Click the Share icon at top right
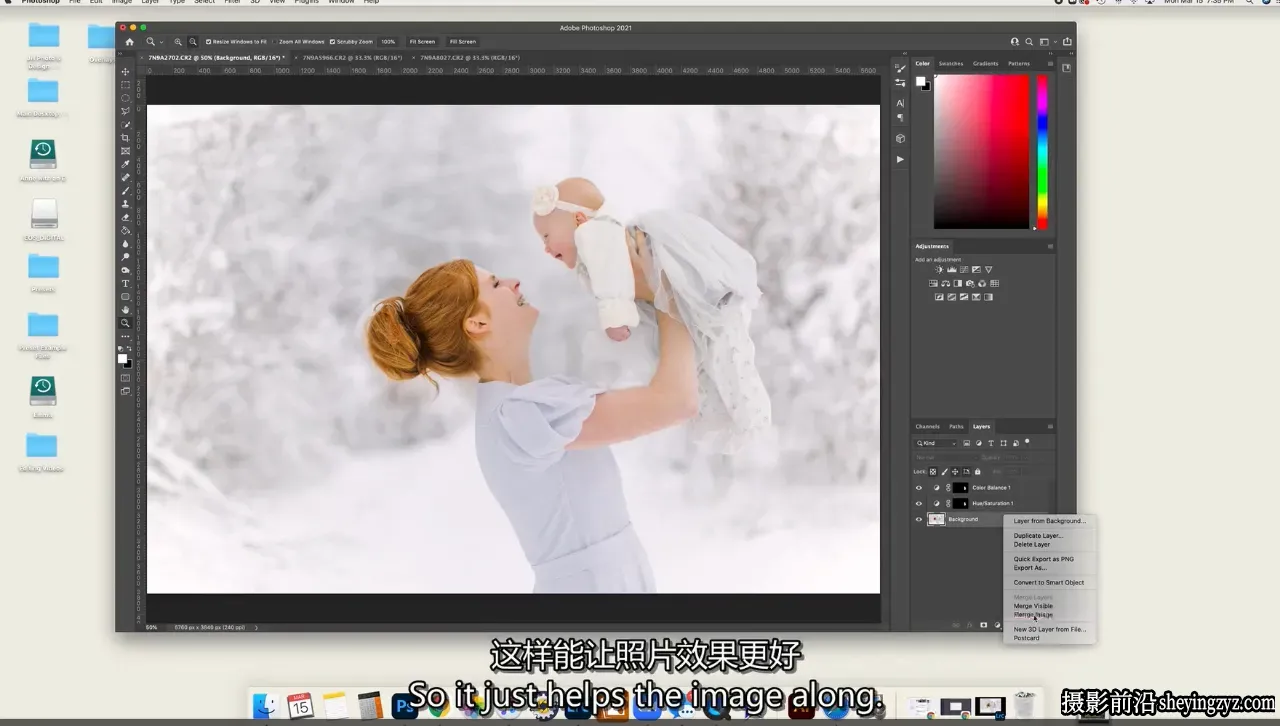This screenshot has height=726, width=1280. [x=1067, y=42]
